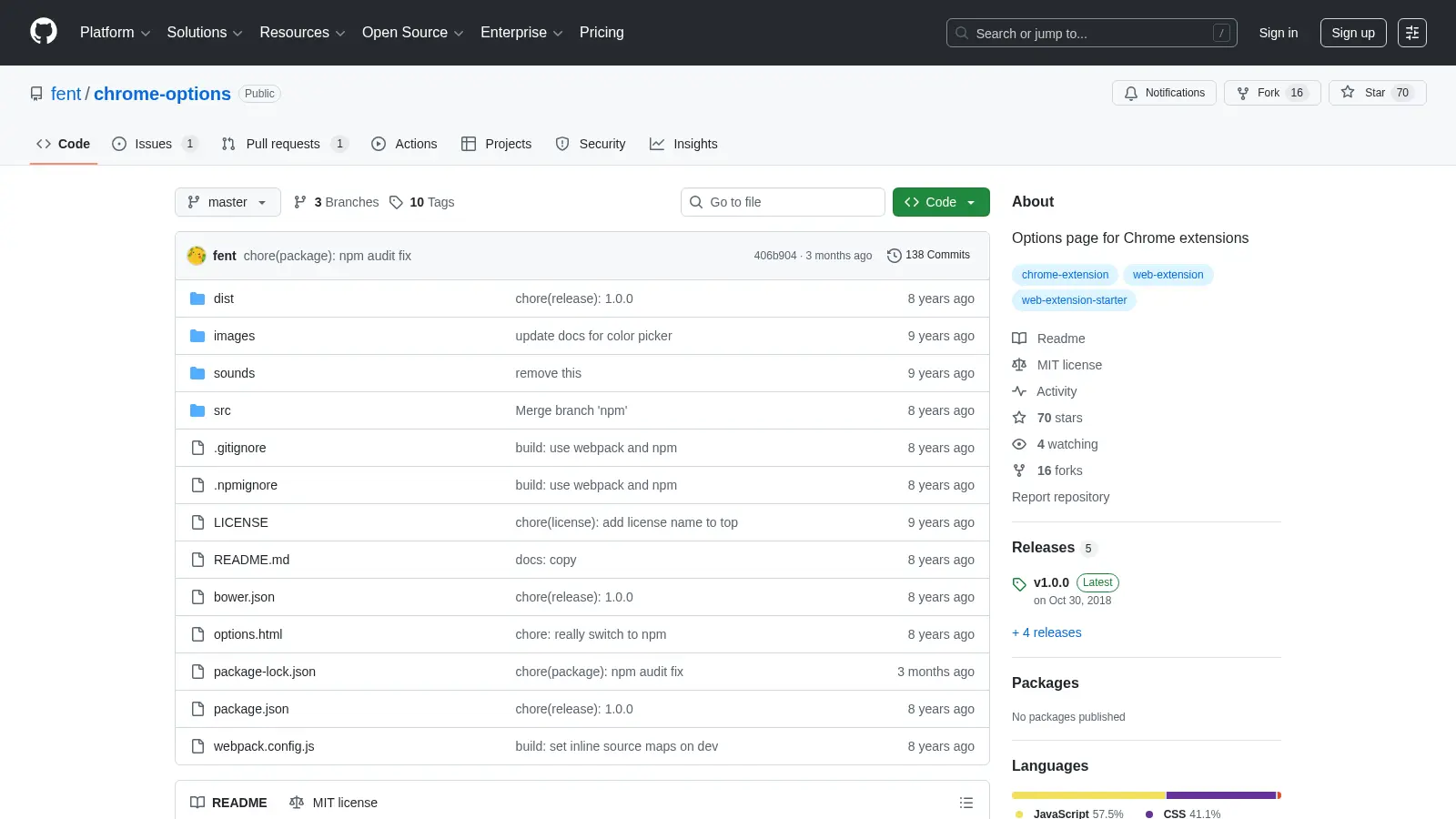This screenshot has width=1456, height=819.
Task: Click the JavaScript segment of language bar
Action: pyautogui.click(x=1088, y=795)
